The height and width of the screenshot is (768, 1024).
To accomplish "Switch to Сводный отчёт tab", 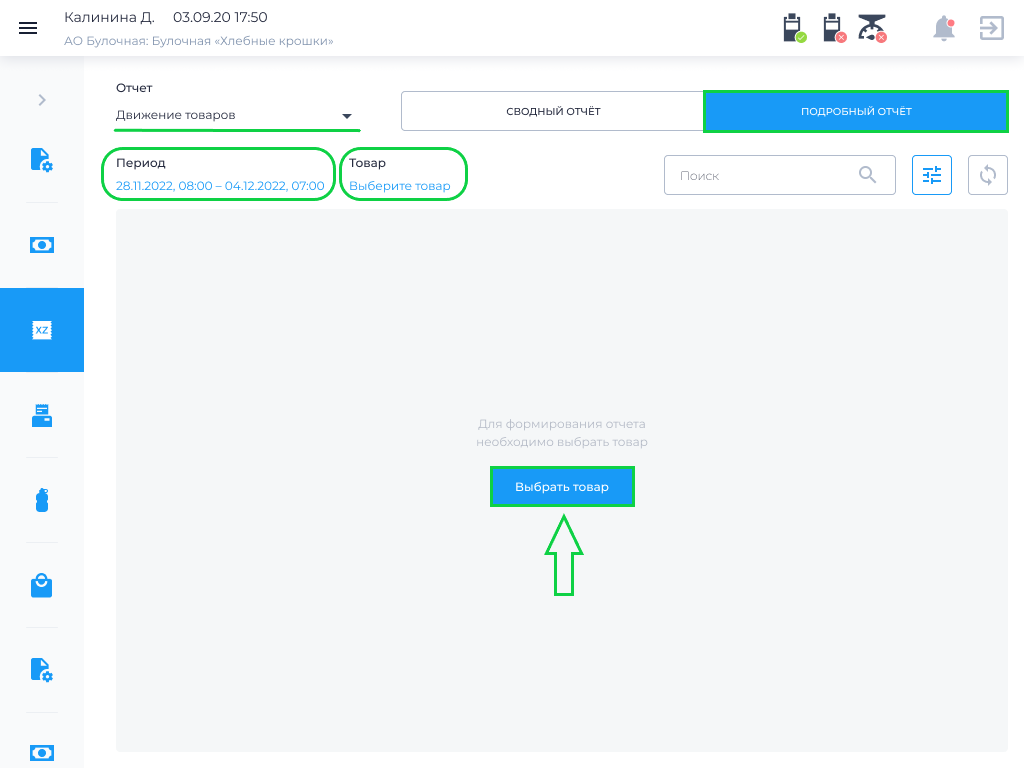I will point(552,111).
